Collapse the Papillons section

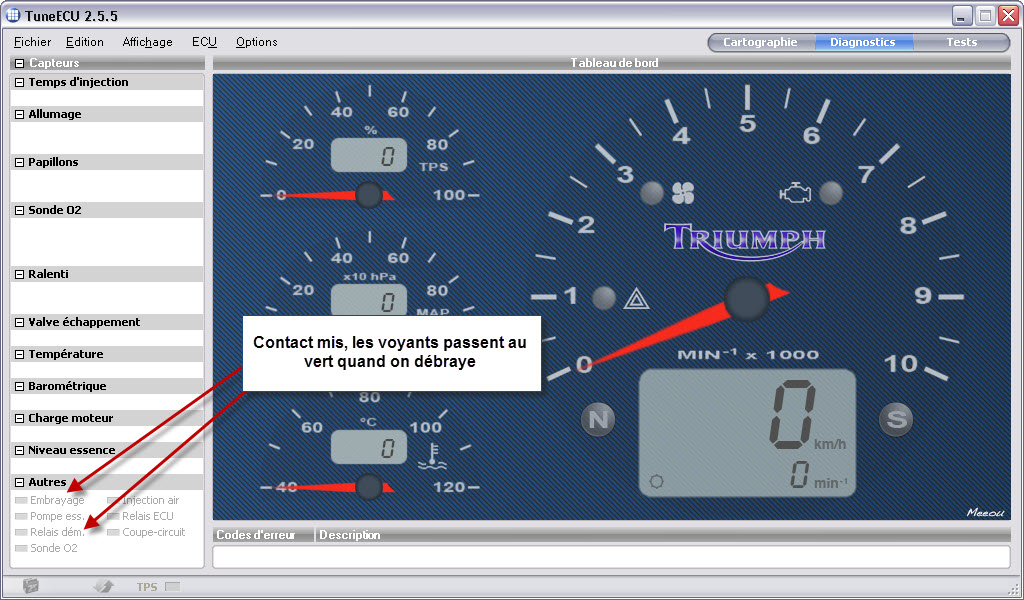[x=20, y=163]
